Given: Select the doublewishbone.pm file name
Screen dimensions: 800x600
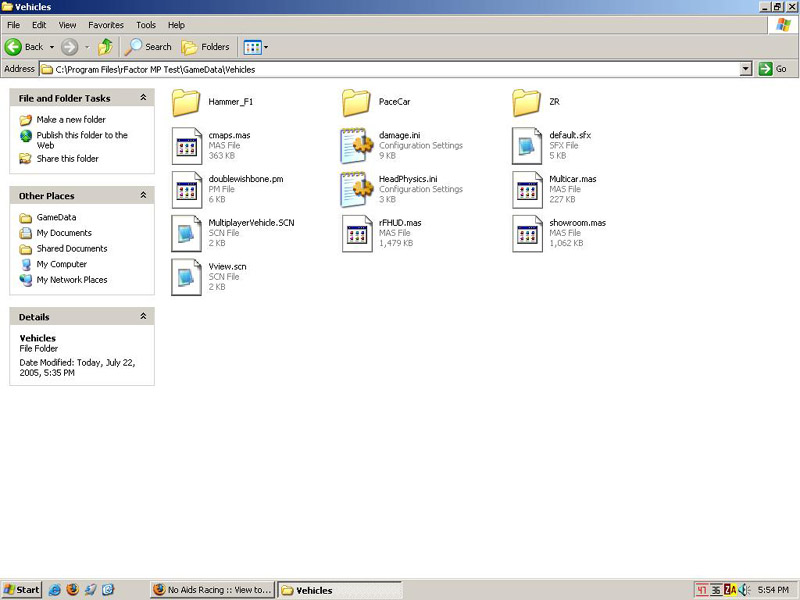Looking at the screenshot, I should tap(246, 179).
